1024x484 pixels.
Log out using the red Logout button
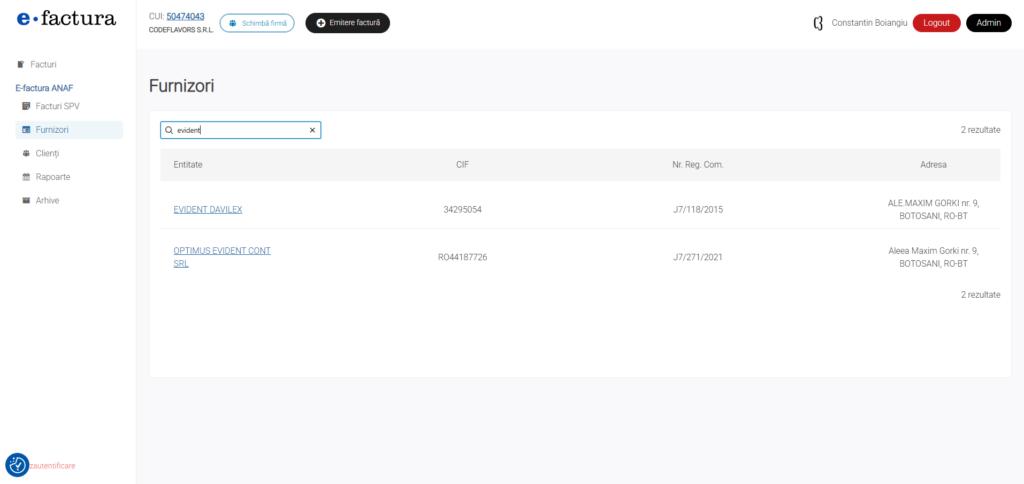[x=936, y=23]
